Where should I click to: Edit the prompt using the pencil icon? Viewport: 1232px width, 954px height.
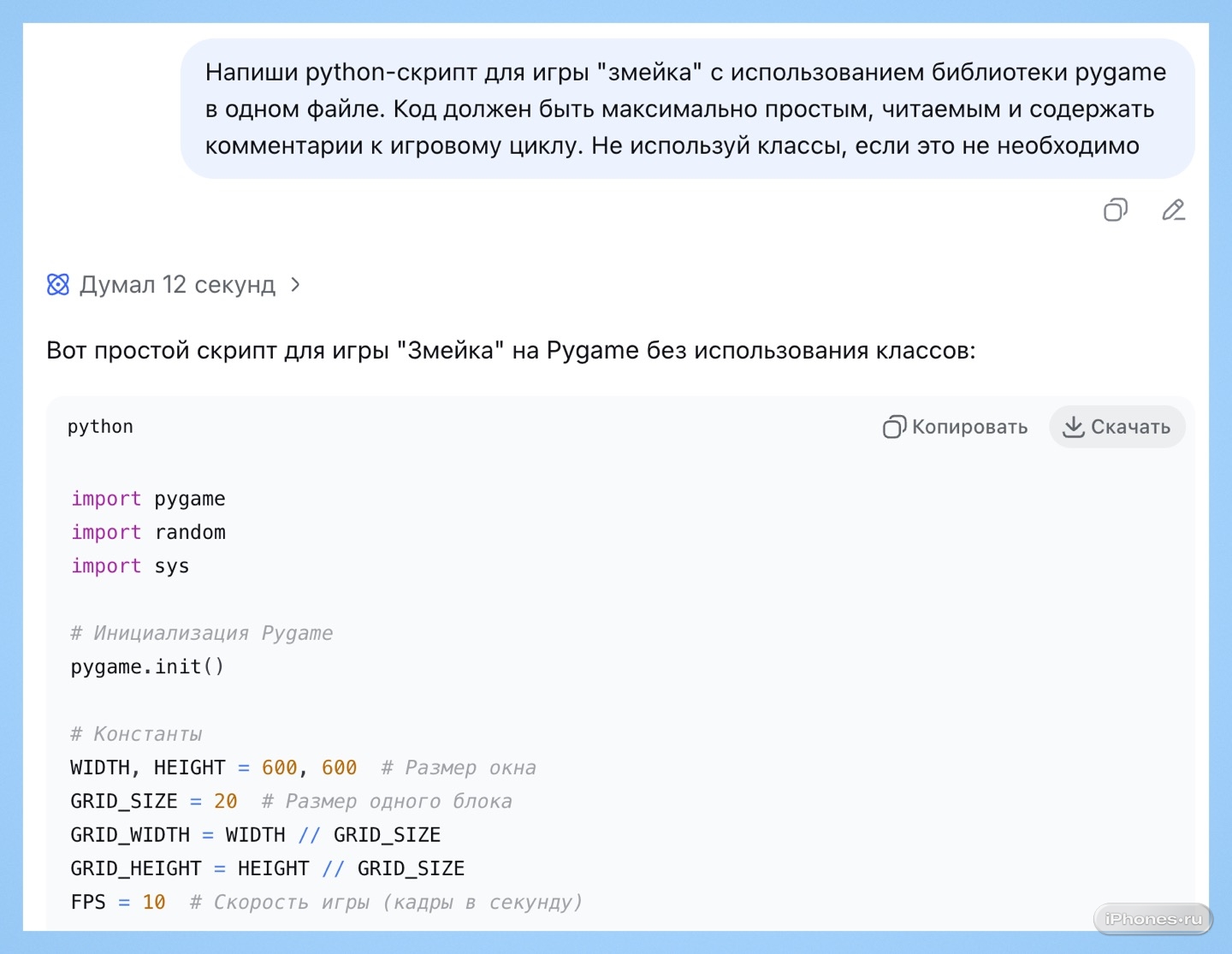click(x=1173, y=210)
